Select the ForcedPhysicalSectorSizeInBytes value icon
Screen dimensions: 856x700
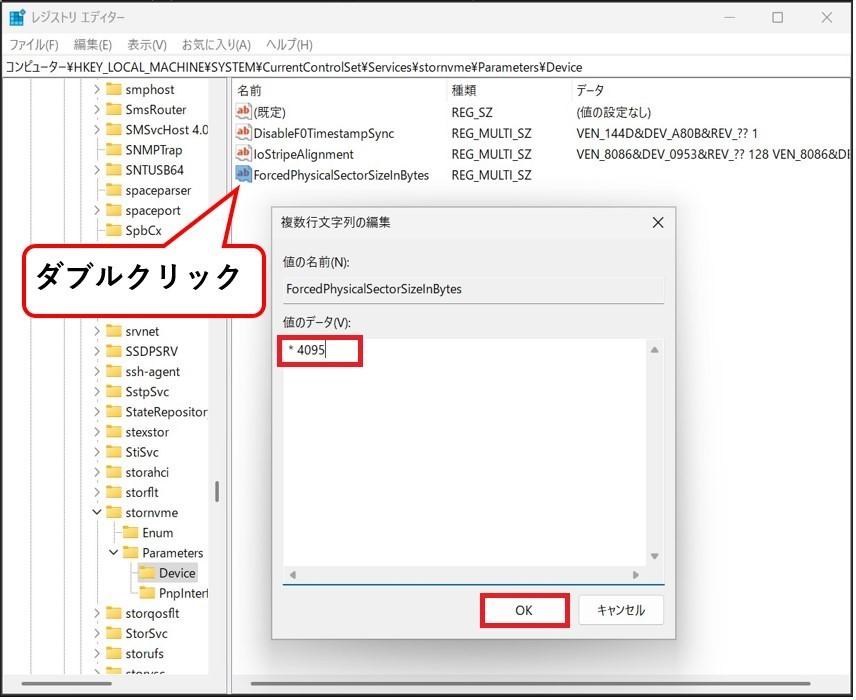[x=243, y=175]
